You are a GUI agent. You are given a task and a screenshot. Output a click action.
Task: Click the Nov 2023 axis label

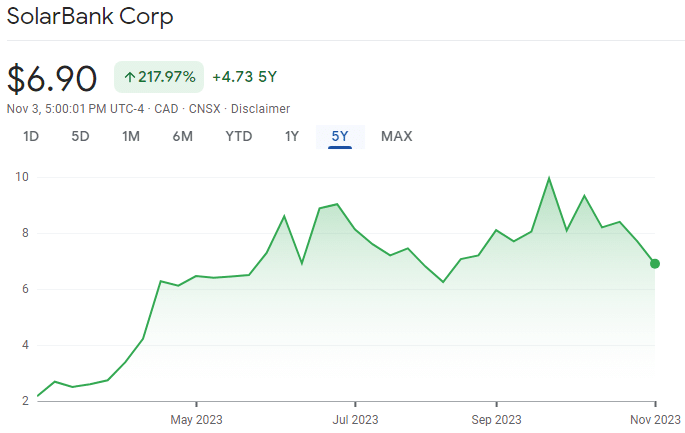pos(655,420)
